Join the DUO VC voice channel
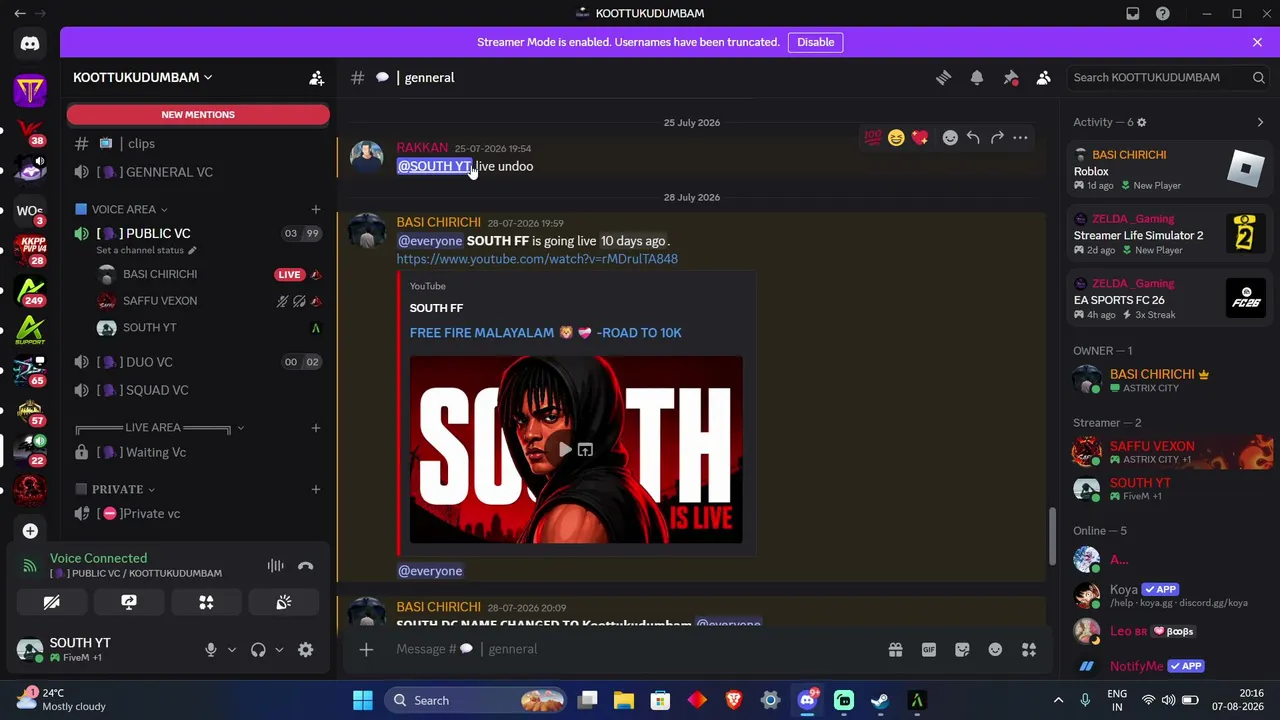Image resolution: width=1280 pixels, height=720 pixels. [x=198, y=362]
